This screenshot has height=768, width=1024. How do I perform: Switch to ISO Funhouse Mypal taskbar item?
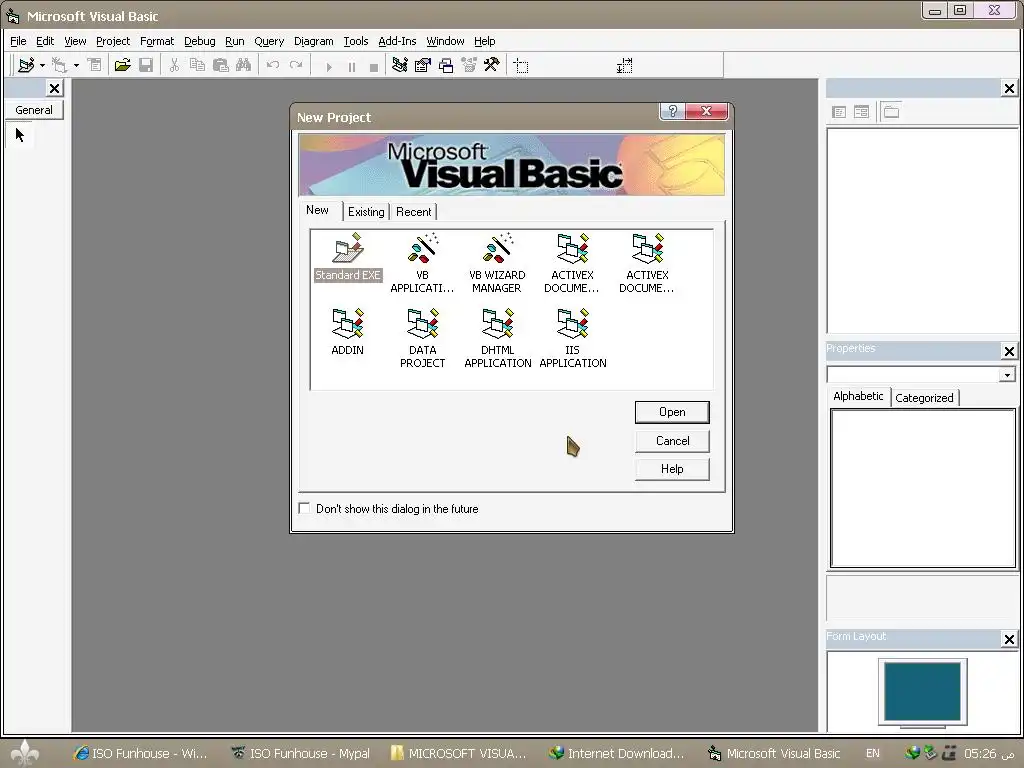[301, 753]
